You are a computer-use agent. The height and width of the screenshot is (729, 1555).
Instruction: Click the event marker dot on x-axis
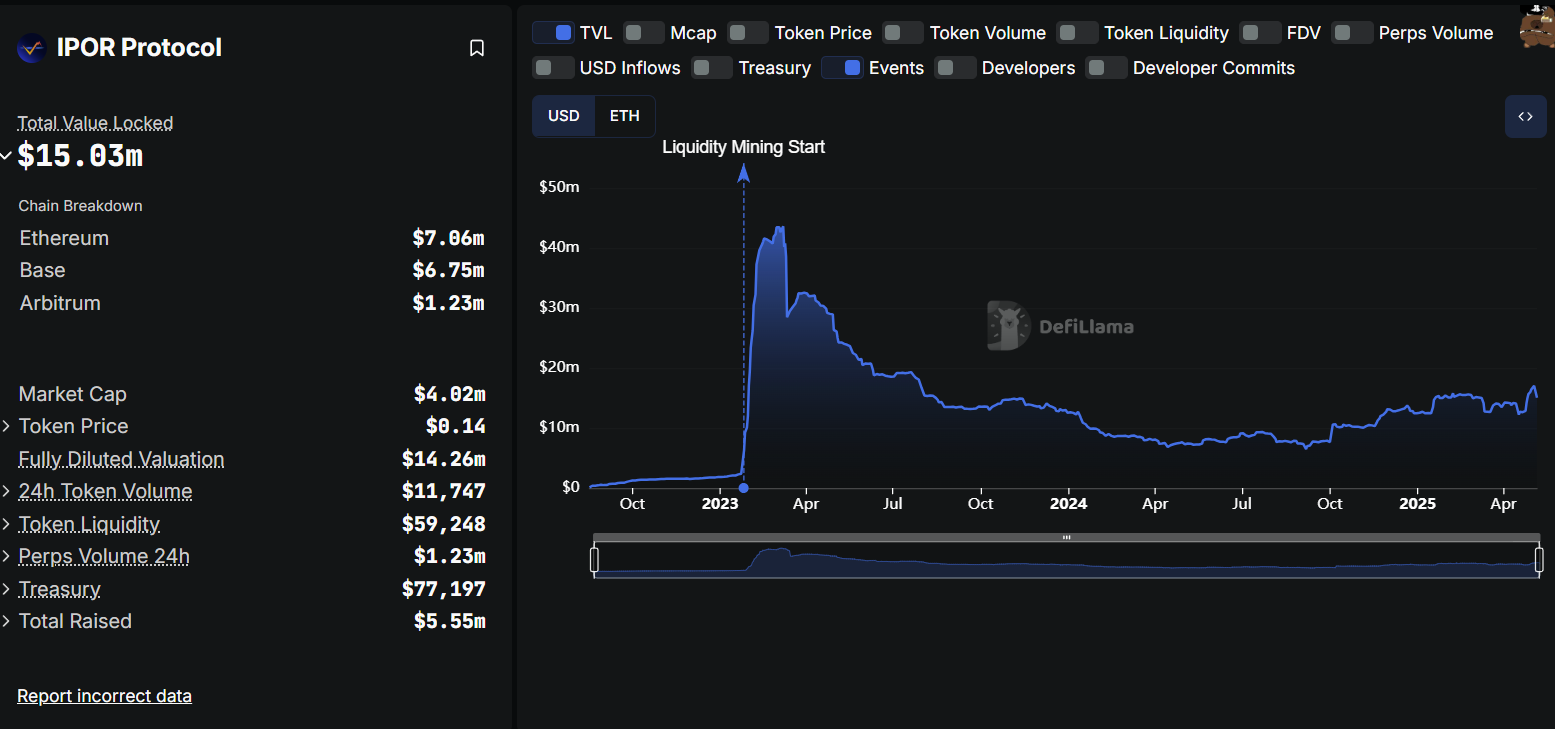(743, 488)
